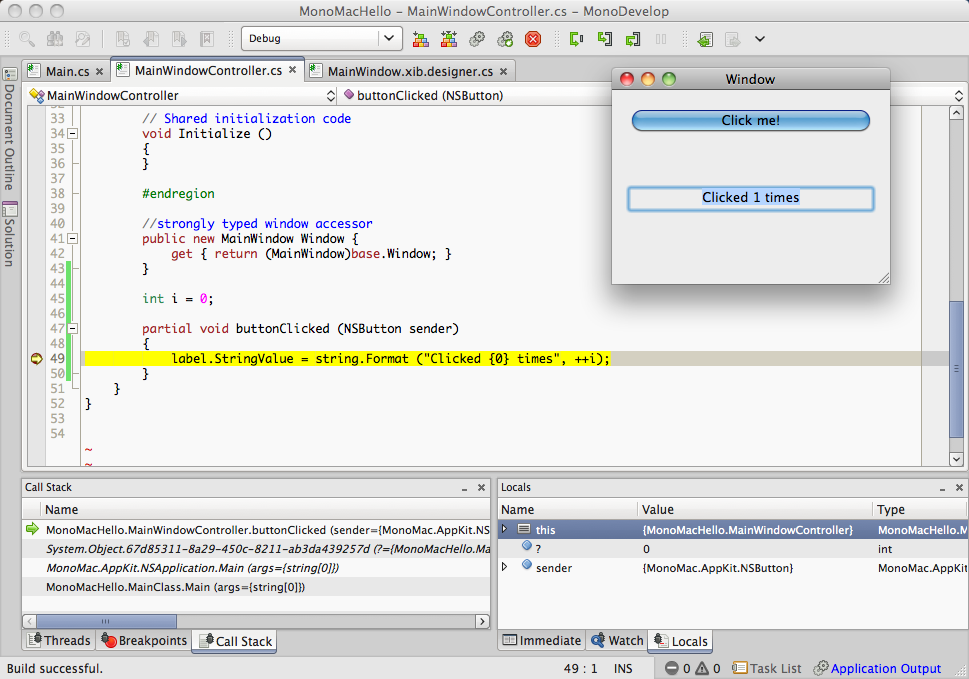The width and height of the screenshot is (969, 679).
Task: Click the editor vertical scrollbar thumb
Action: click(956, 369)
